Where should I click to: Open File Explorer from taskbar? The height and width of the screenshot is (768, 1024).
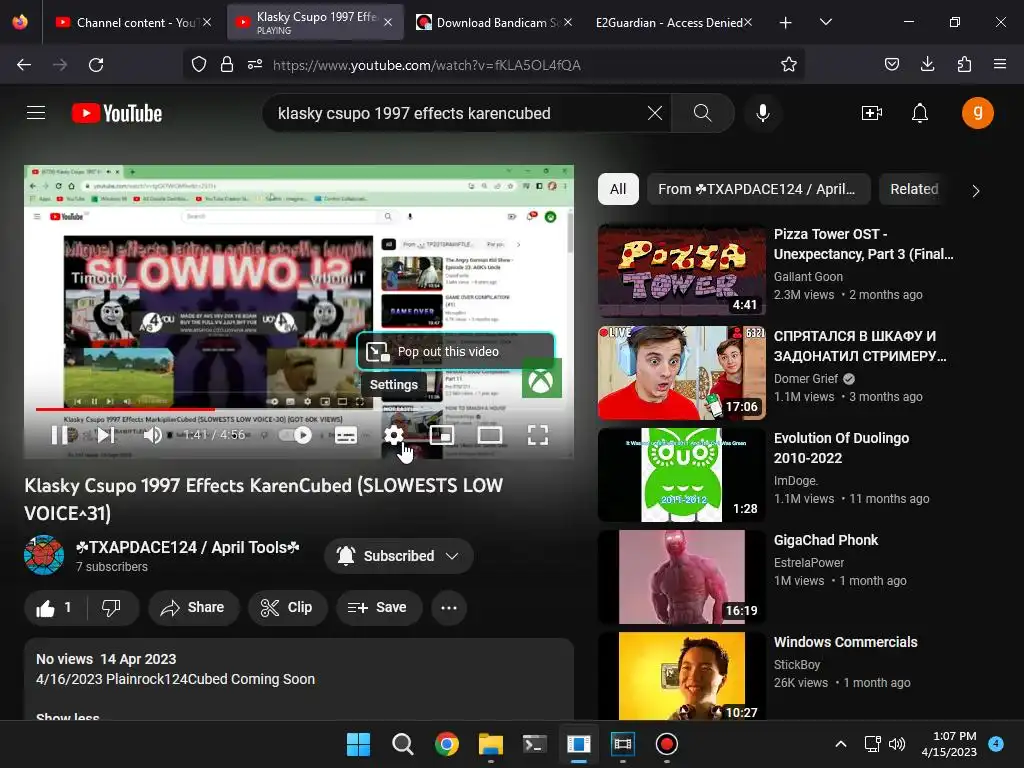pyautogui.click(x=490, y=744)
